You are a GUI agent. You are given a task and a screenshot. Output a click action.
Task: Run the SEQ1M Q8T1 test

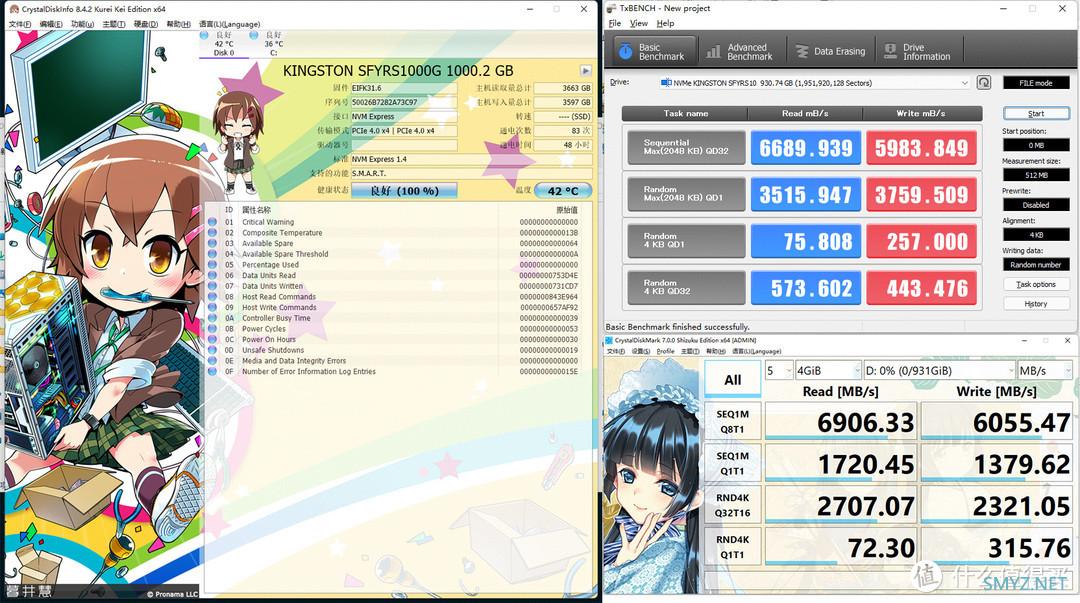coord(732,421)
